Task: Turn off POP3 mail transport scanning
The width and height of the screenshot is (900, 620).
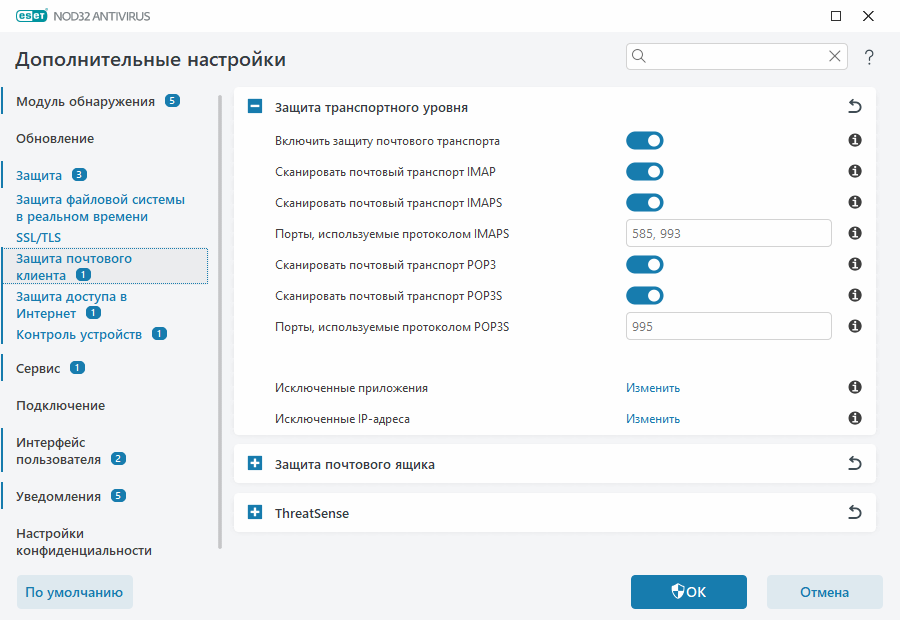Action: click(645, 264)
